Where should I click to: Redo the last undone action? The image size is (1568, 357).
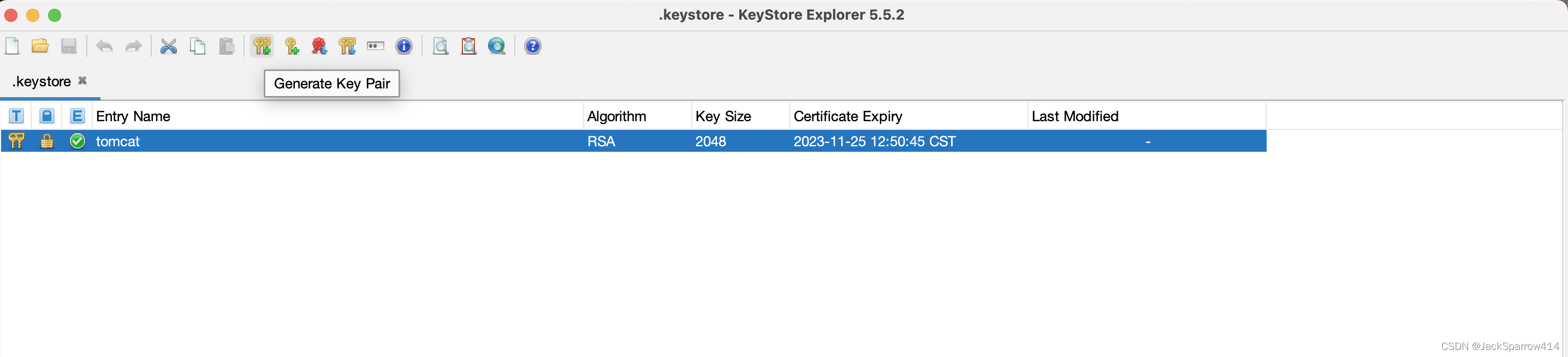pyautogui.click(x=133, y=46)
